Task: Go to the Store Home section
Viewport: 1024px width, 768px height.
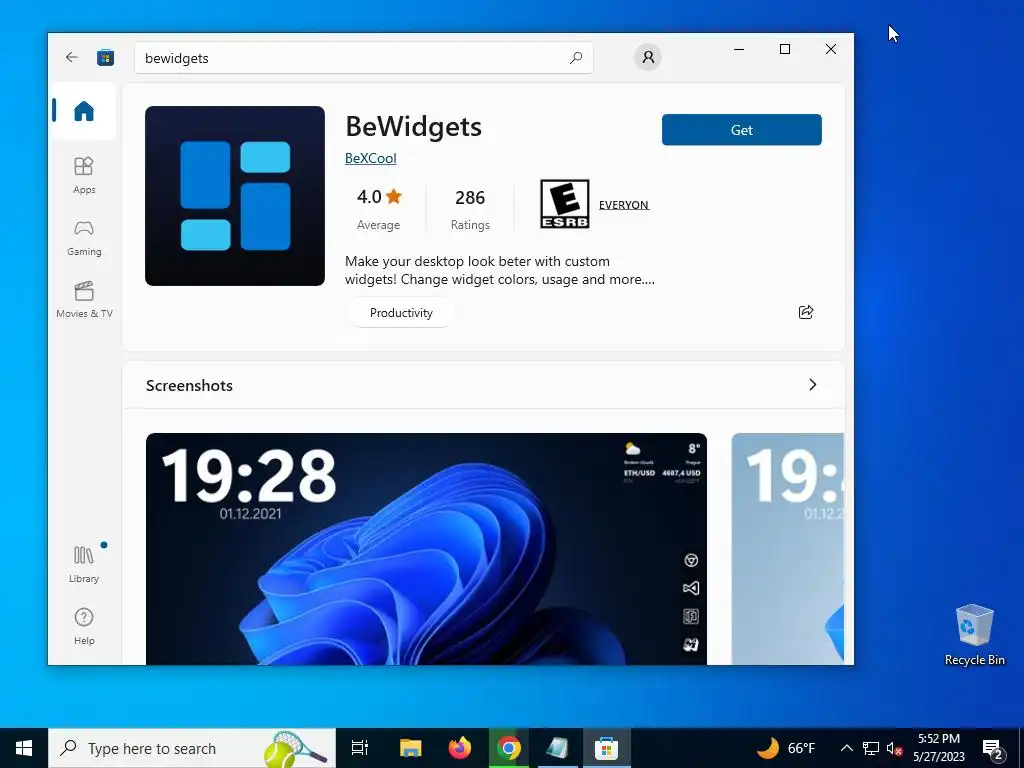Action: click(84, 111)
